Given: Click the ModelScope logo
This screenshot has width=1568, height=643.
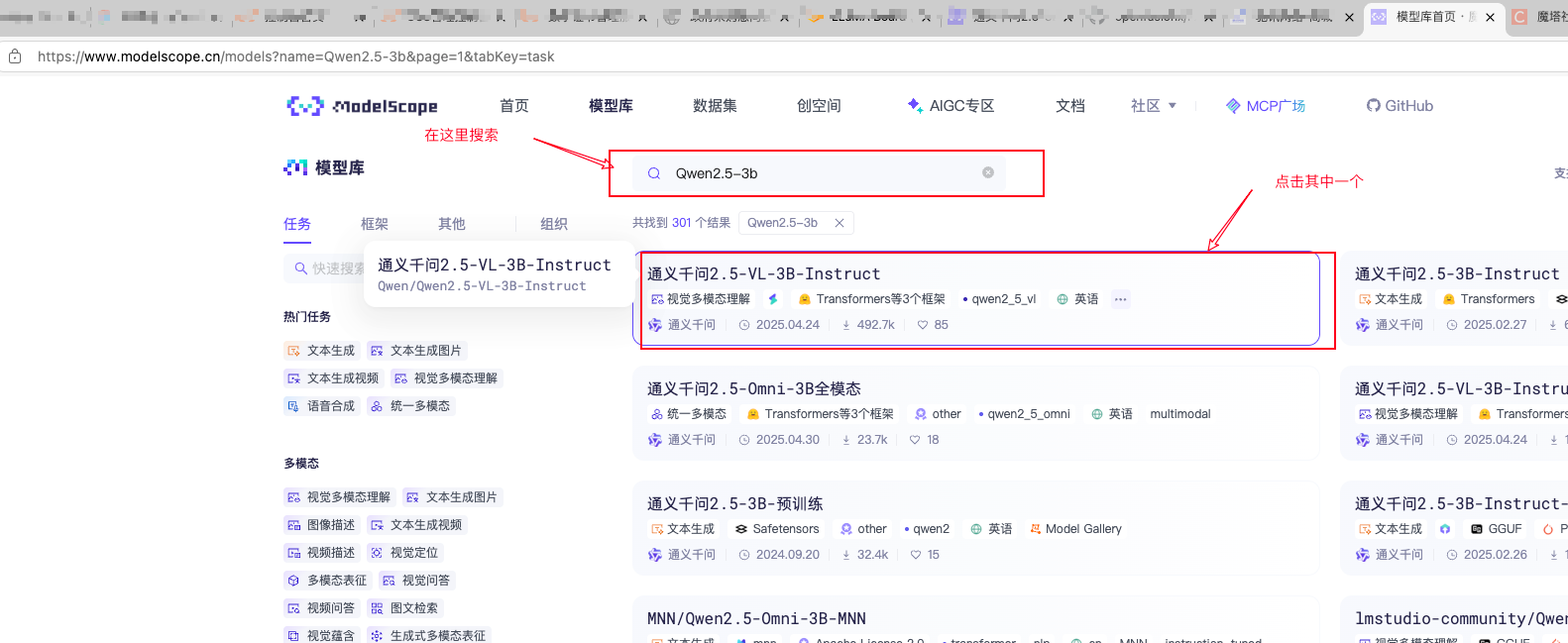Looking at the screenshot, I should (362, 106).
